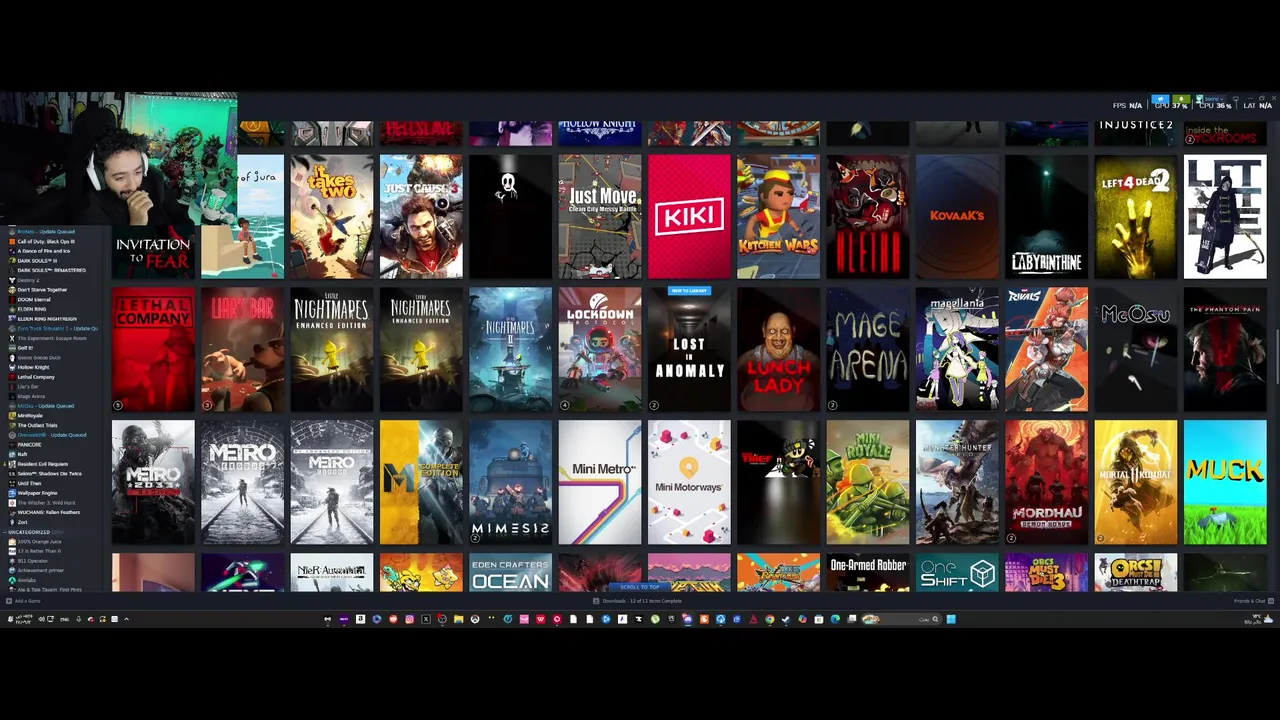This screenshot has height=720, width=1280.
Task: Click the Wallpaper Engine sidebar icon
Action: (12, 493)
